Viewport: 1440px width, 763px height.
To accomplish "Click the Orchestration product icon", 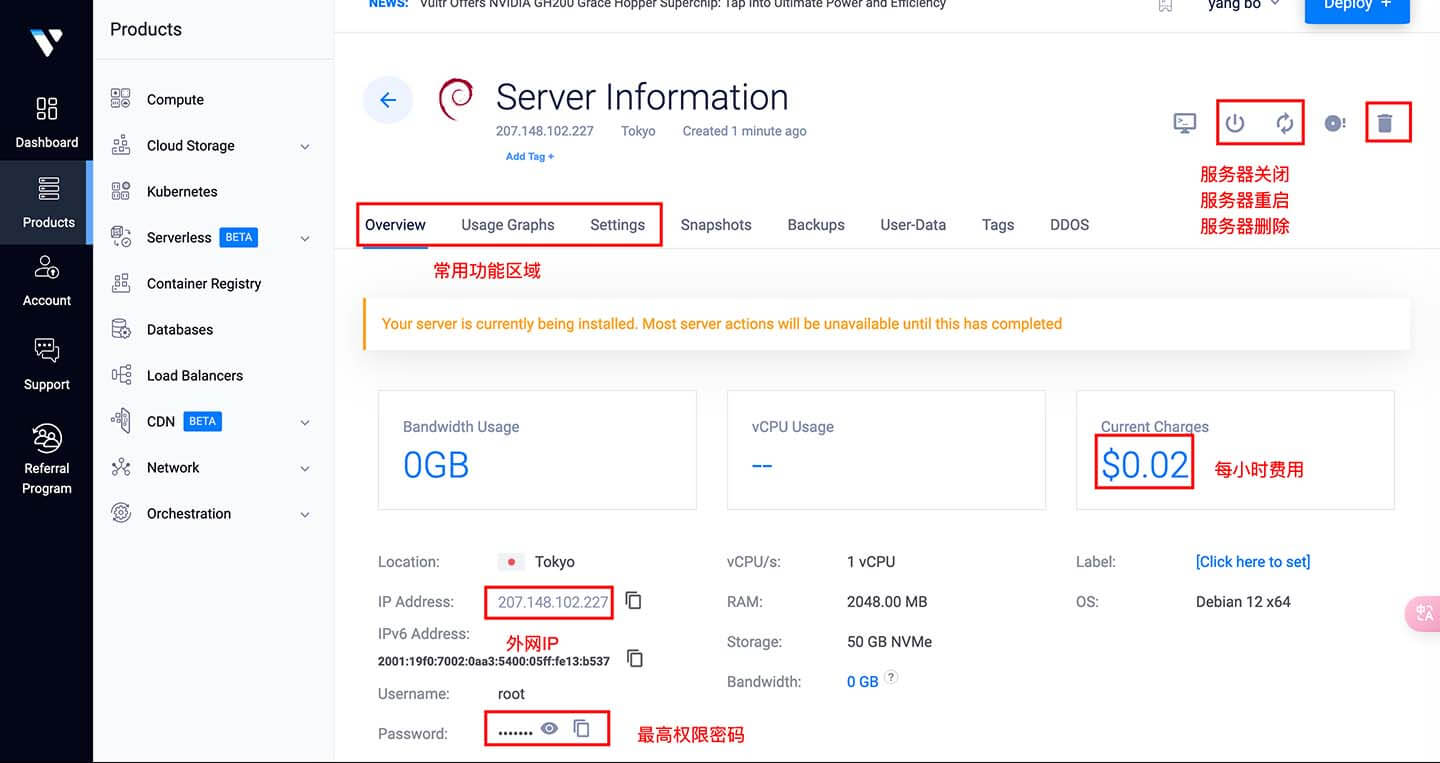I will pyautogui.click(x=121, y=513).
